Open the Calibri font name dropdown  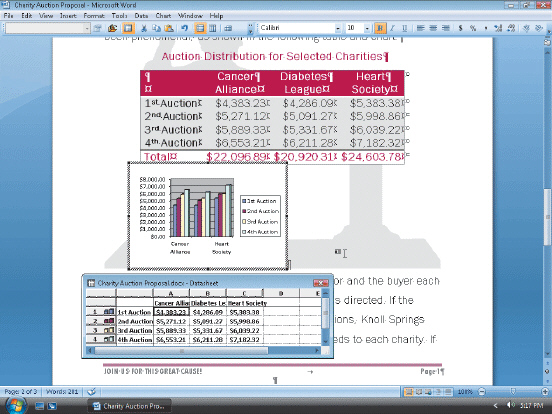pos(338,28)
